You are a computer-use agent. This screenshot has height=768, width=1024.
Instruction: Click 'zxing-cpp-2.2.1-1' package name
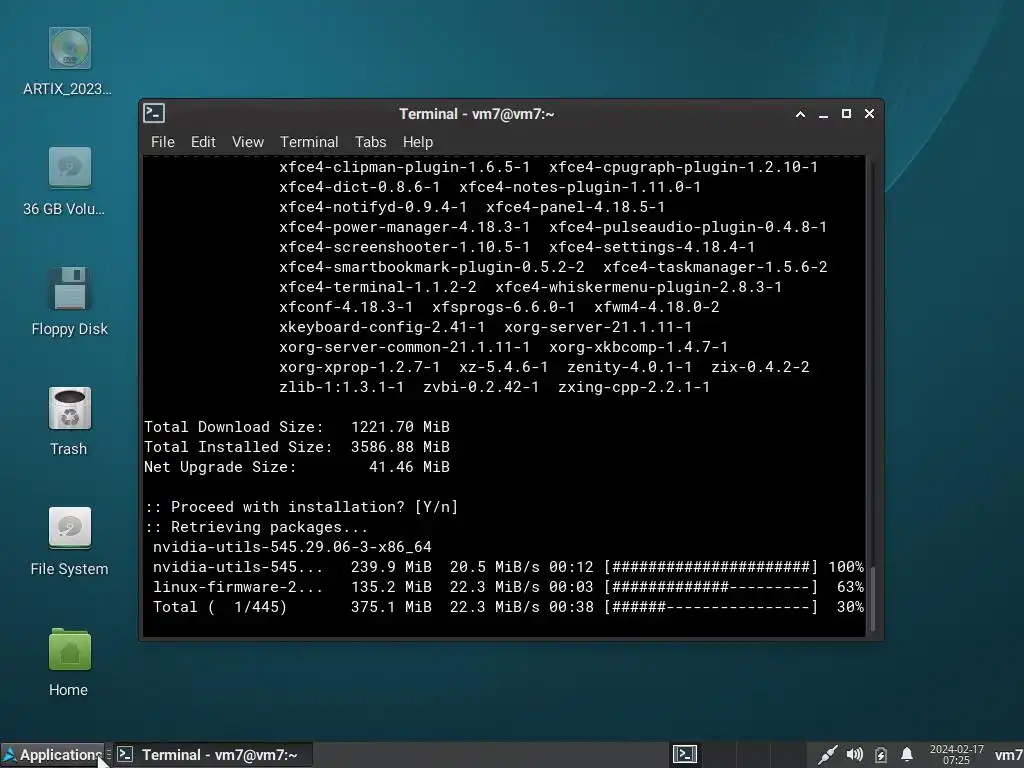(634, 387)
